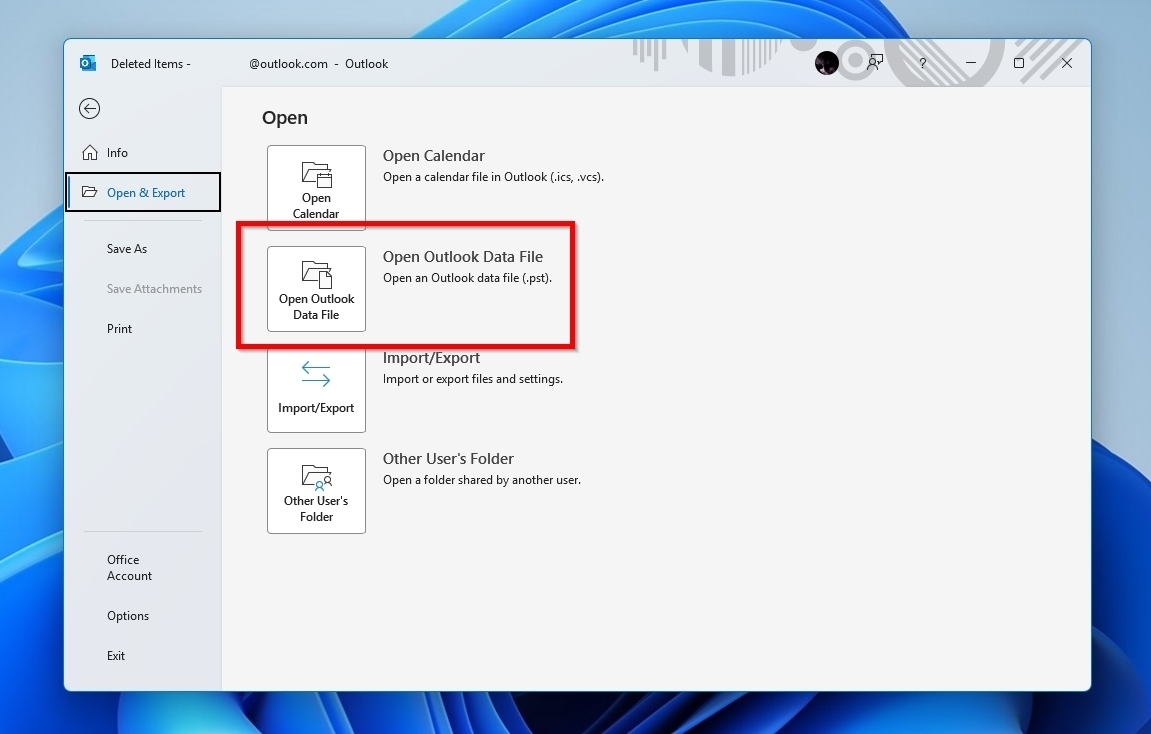Go back using the circled arrow
The width and height of the screenshot is (1151, 734).
click(x=90, y=109)
